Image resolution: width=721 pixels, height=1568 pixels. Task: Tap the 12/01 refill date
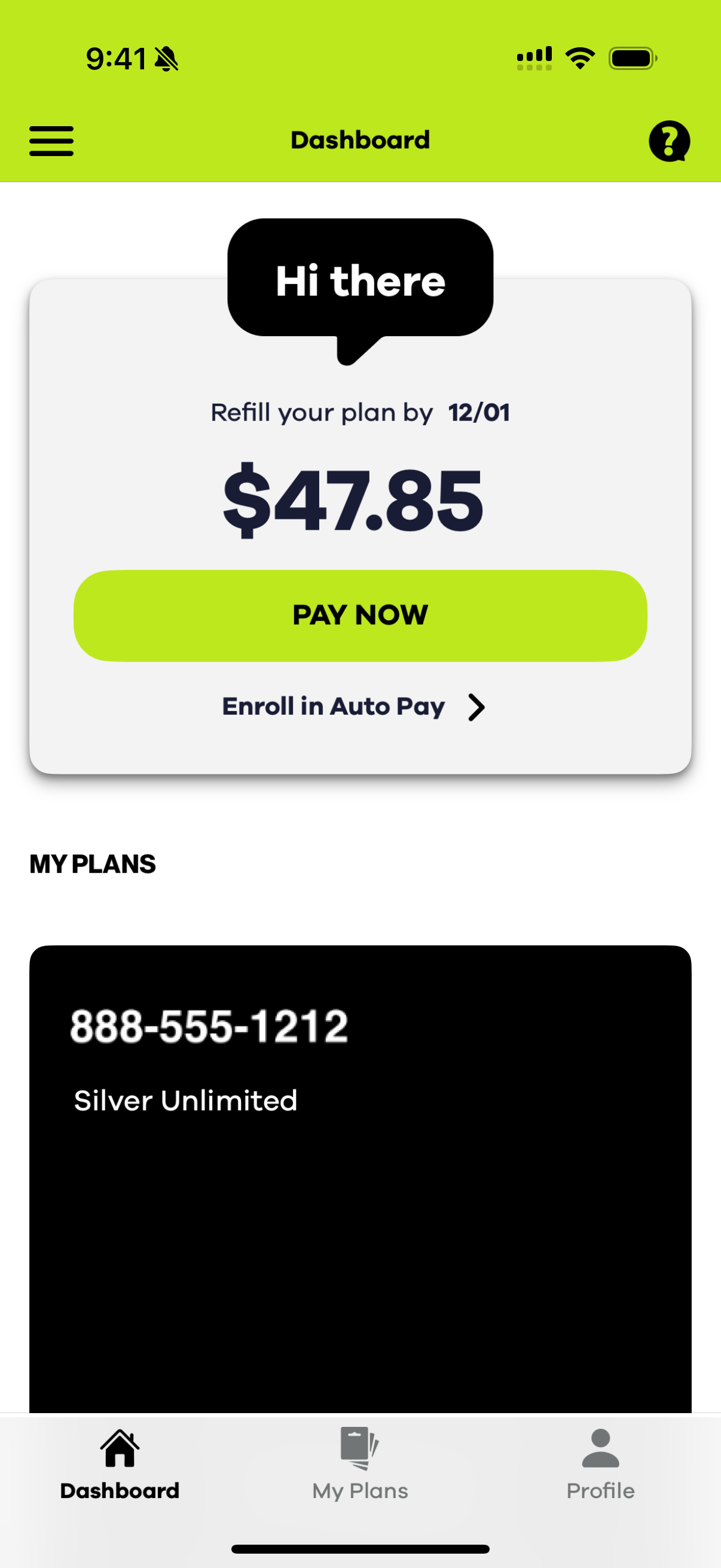click(479, 413)
